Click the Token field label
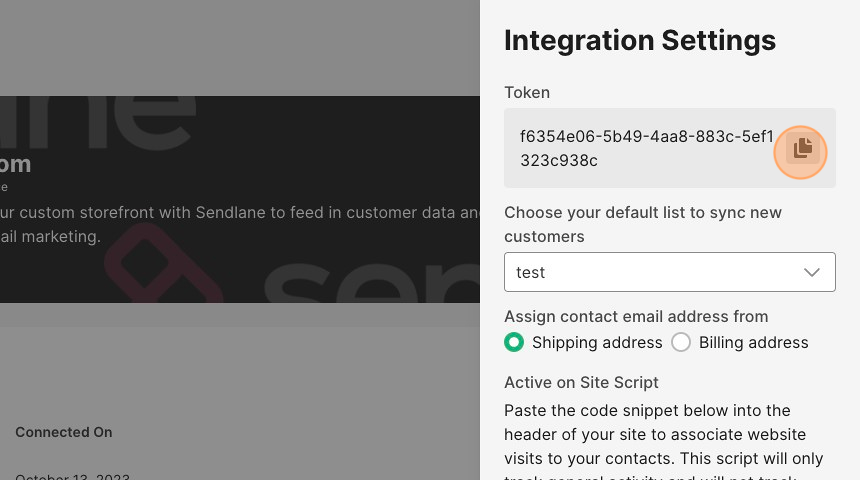The width and height of the screenshot is (860, 480). click(x=527, y=92)
